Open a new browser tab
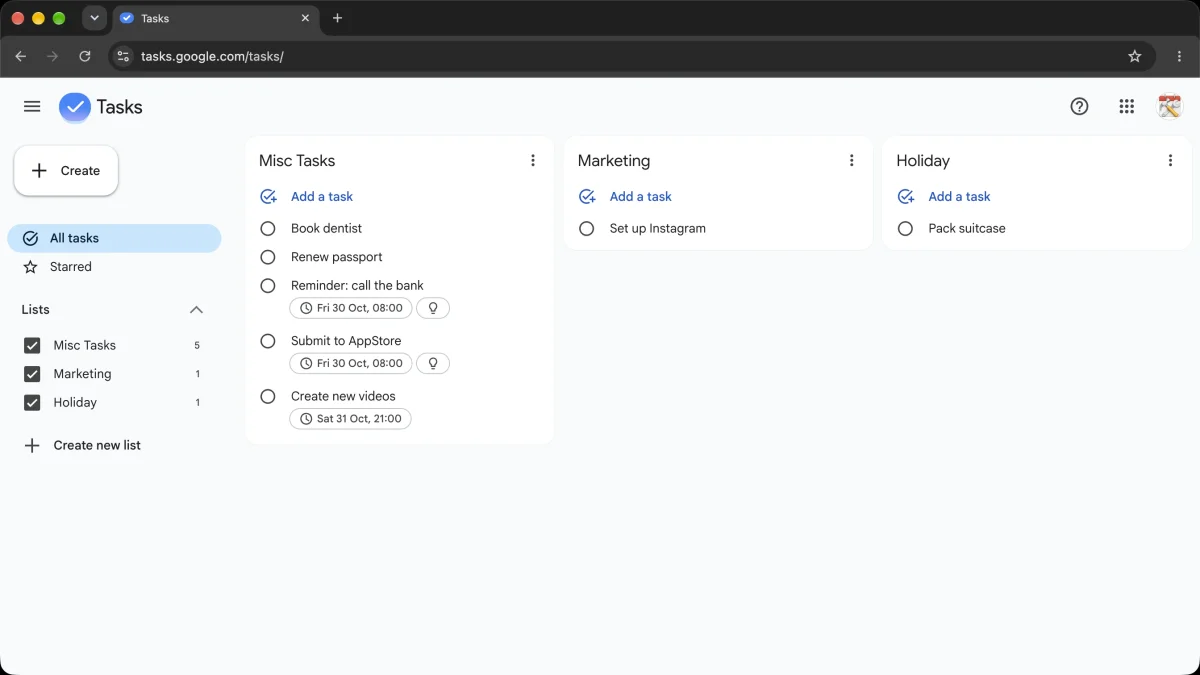The width and height of the screenshot is (1200, 675). pyautogui.click(x=337, y=18)
